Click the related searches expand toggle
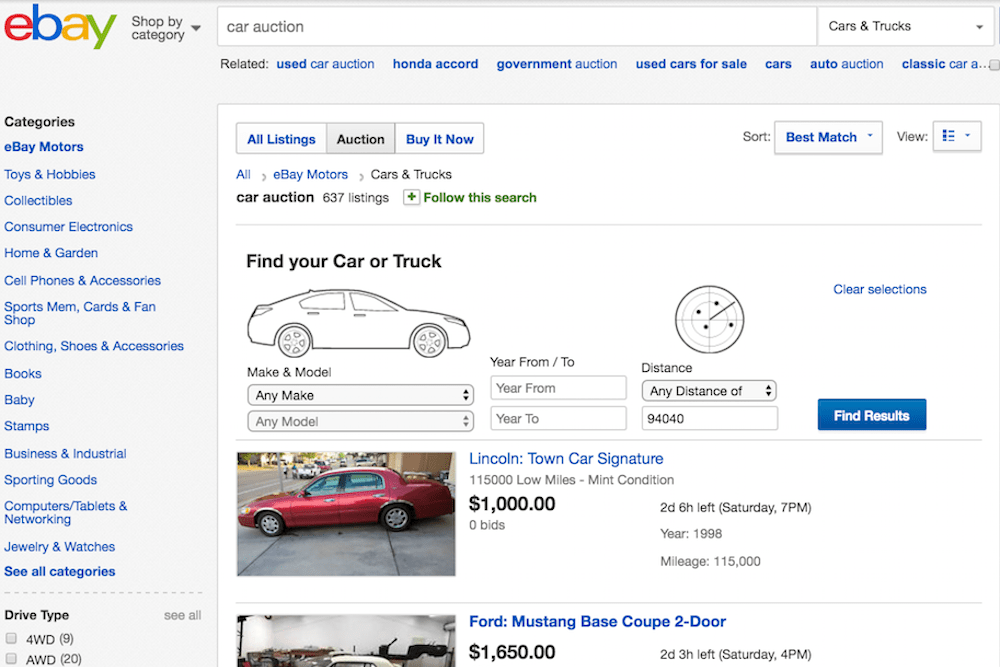This screenshot has height=667, width=1000. click(994, 65)
